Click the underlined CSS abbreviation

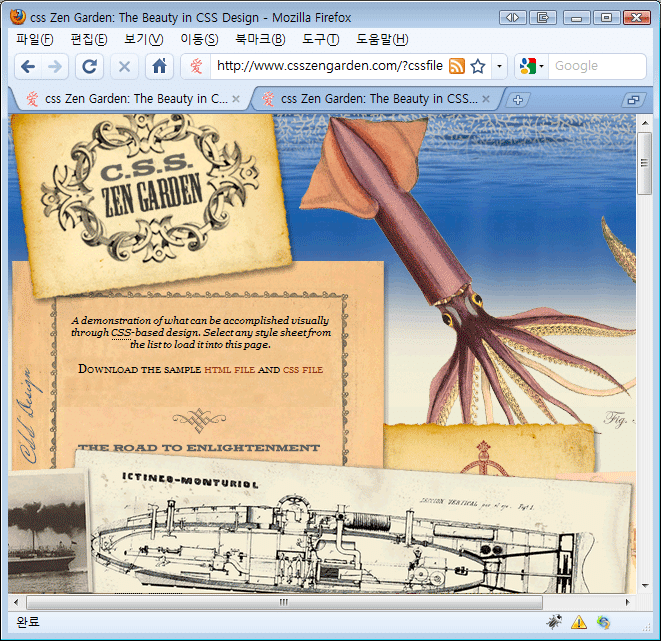point(121,333)
